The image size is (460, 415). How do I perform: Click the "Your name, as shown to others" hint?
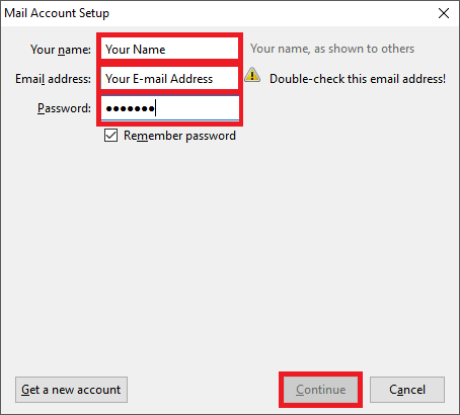[332, 49]
